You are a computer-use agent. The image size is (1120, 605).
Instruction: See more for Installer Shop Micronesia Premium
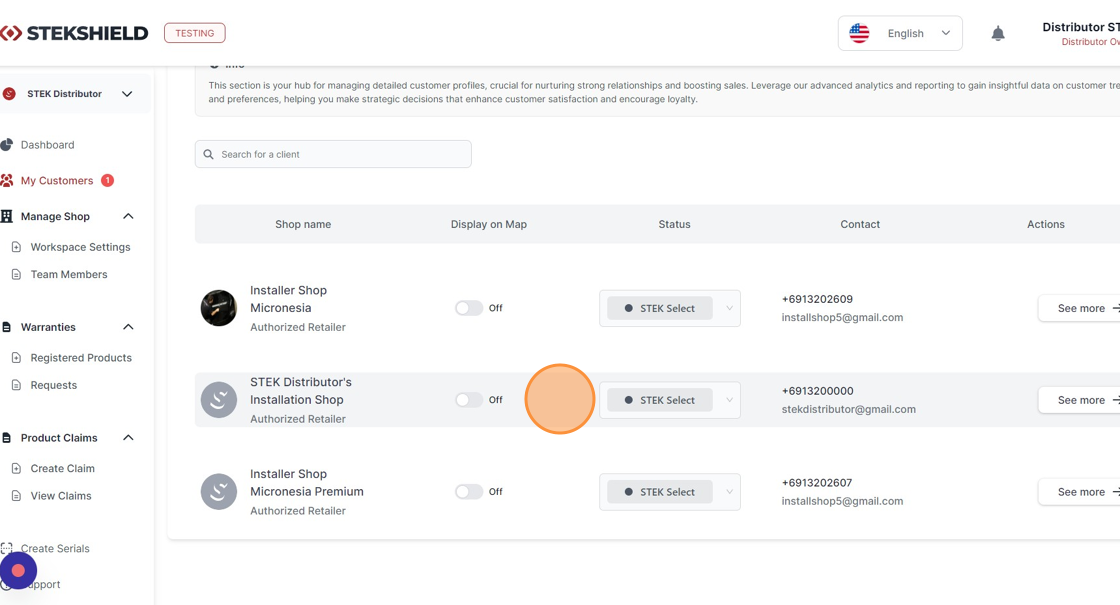click(1080, 492)
